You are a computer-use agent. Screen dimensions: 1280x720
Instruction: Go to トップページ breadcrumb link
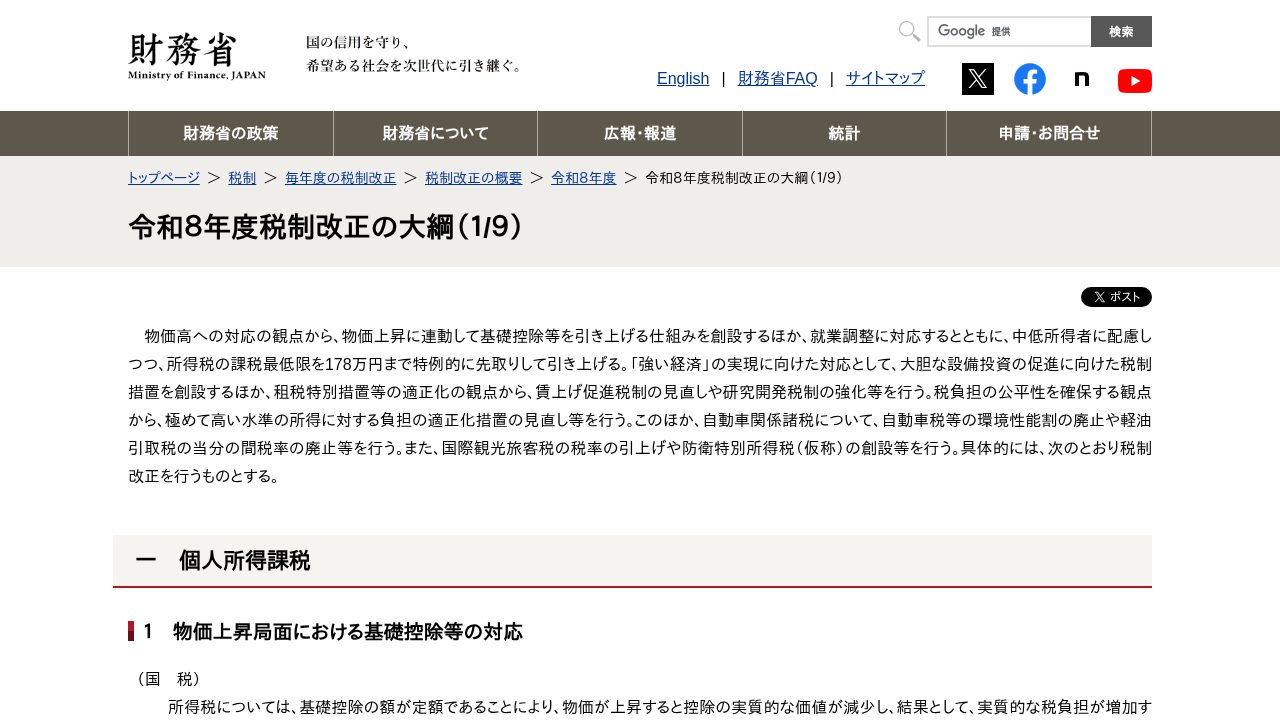click(164, 178)
